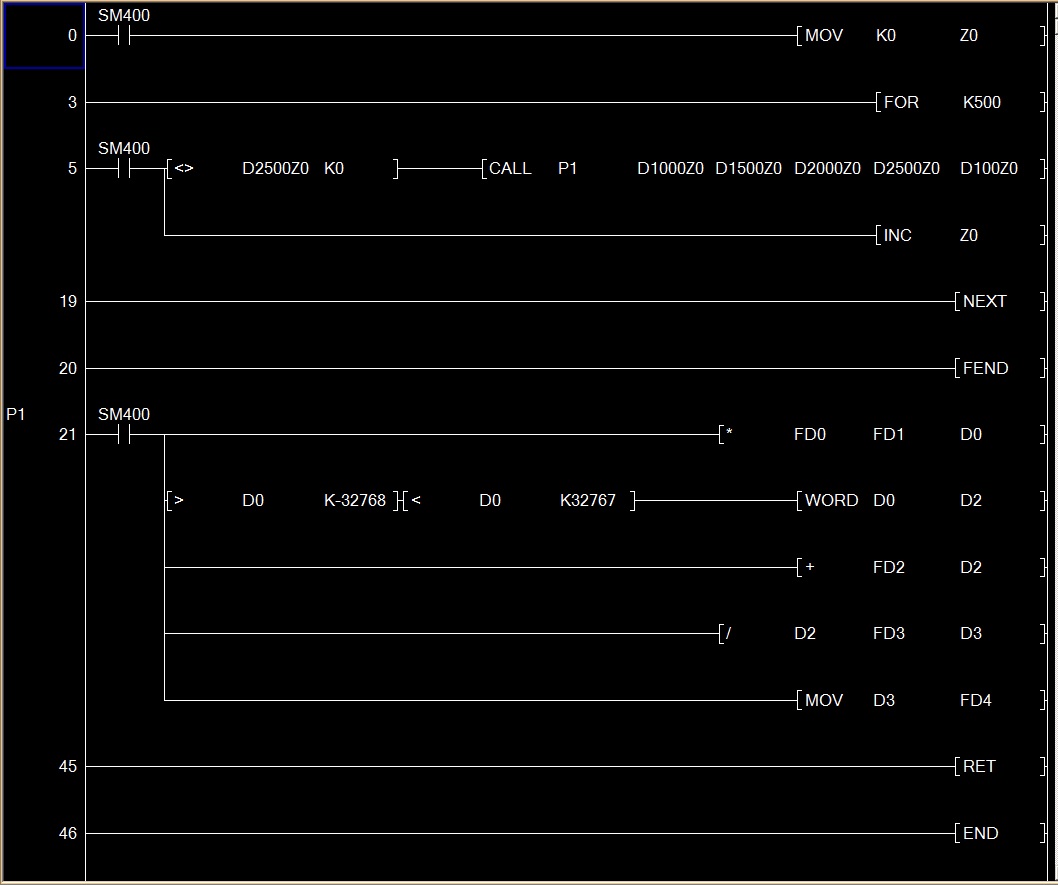Click the SM400 contact on step 5
The image size is (1058, 885).
tap(124, 169)
